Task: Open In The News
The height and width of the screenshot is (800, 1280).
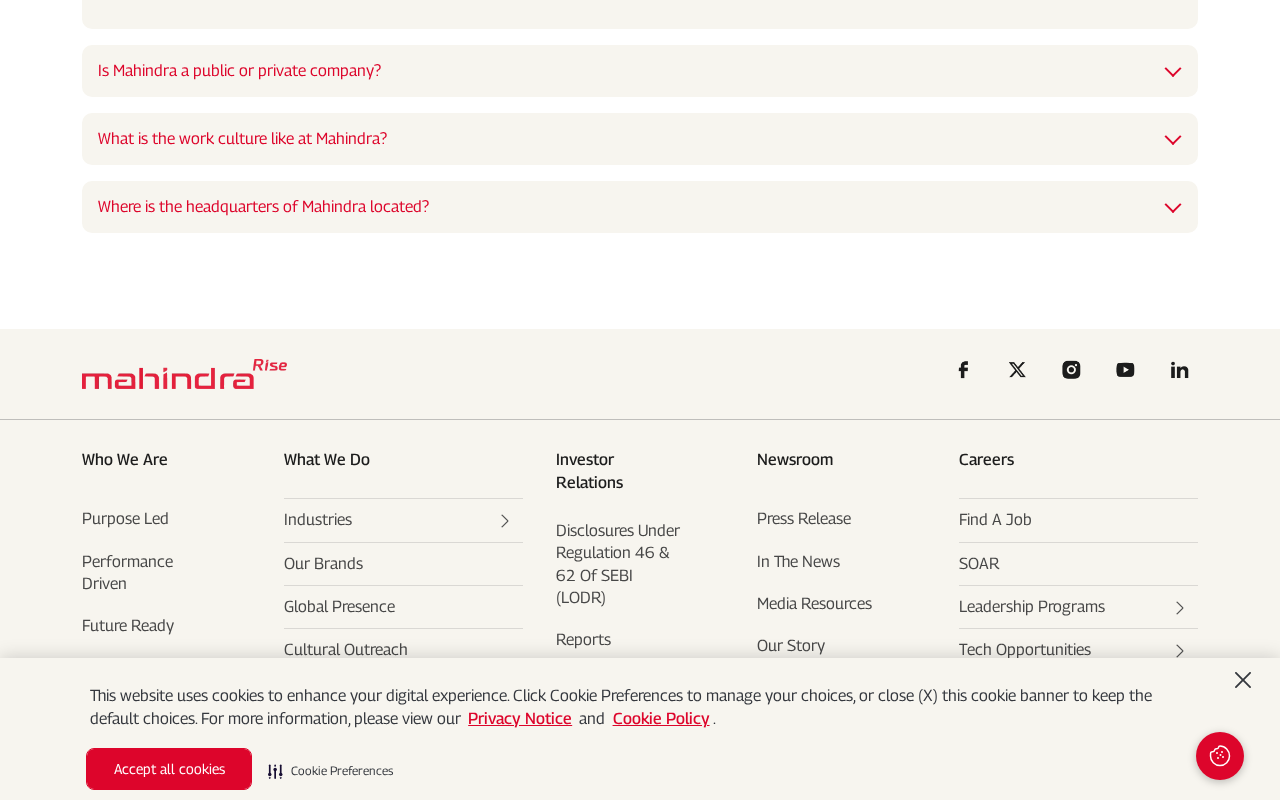Action: click(x=798, y=562)
